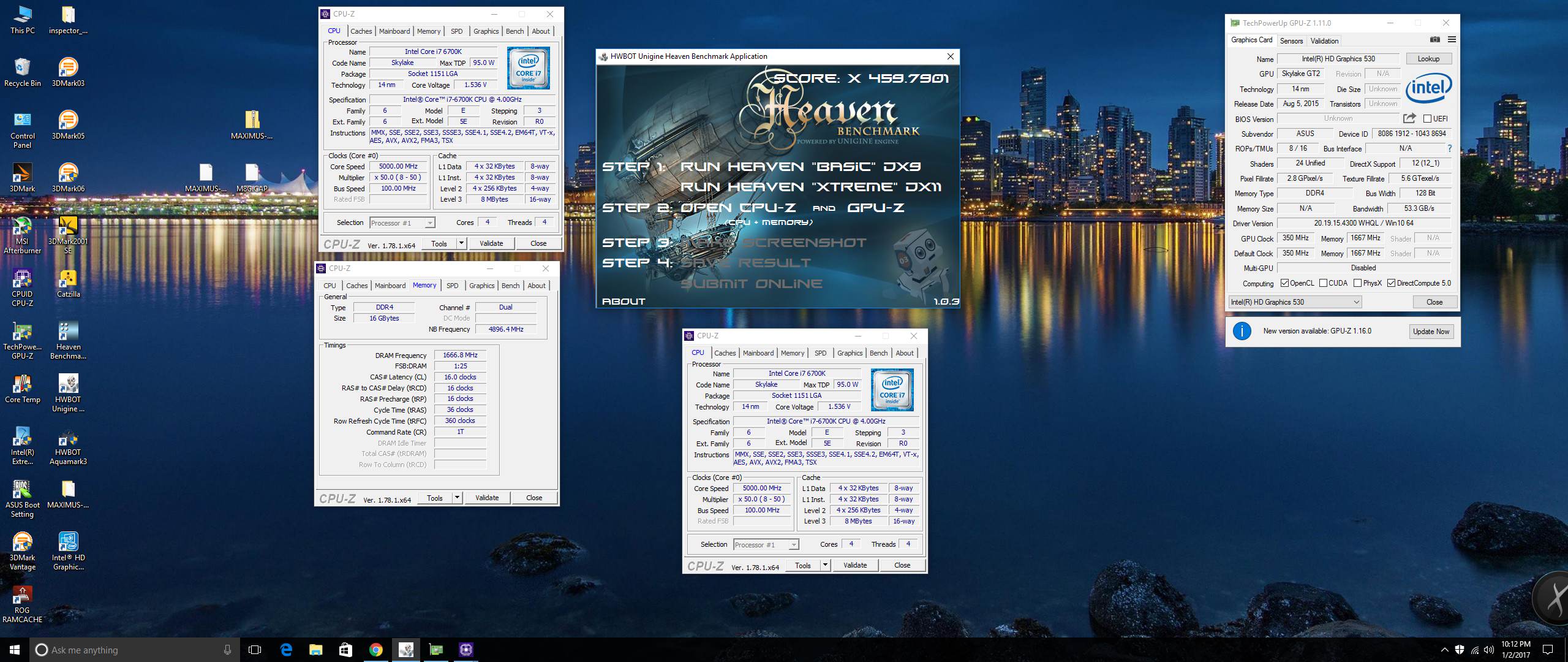Screen dimensions: 1568x662
Task: Click the Bus Interface question mark
Action: 1450,149
